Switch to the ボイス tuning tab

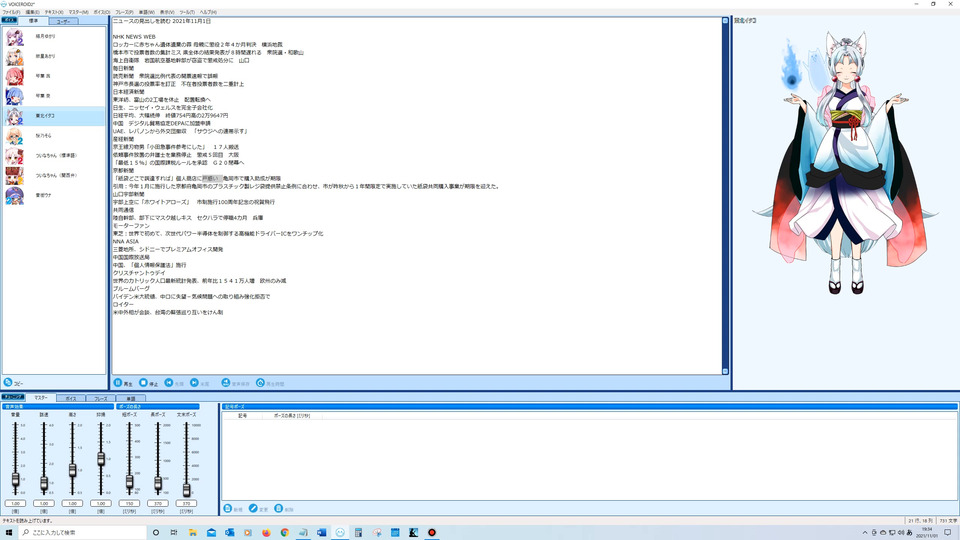pos(71,399)
